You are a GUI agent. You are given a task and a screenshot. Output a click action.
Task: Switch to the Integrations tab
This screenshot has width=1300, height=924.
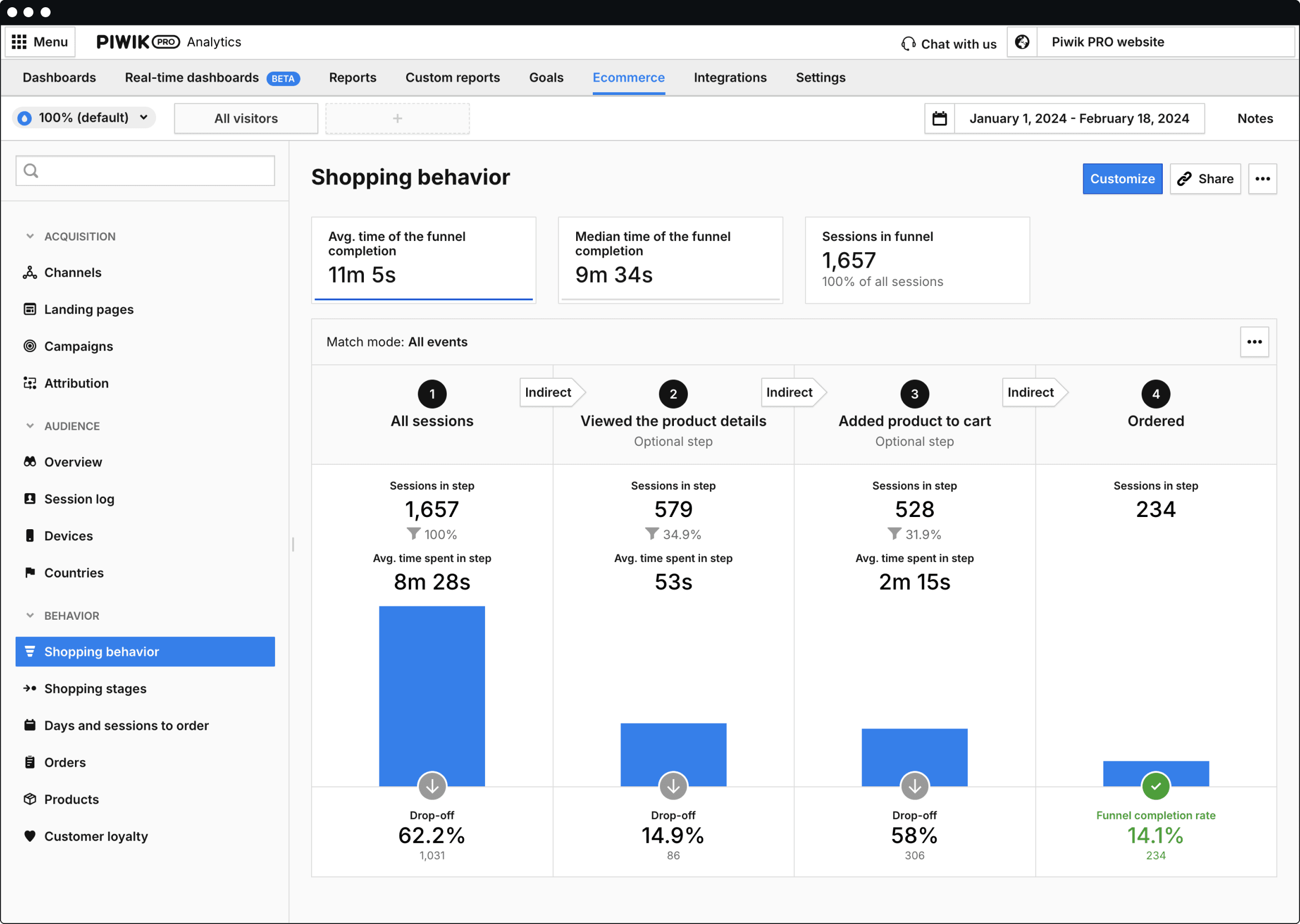coord(730,77)
